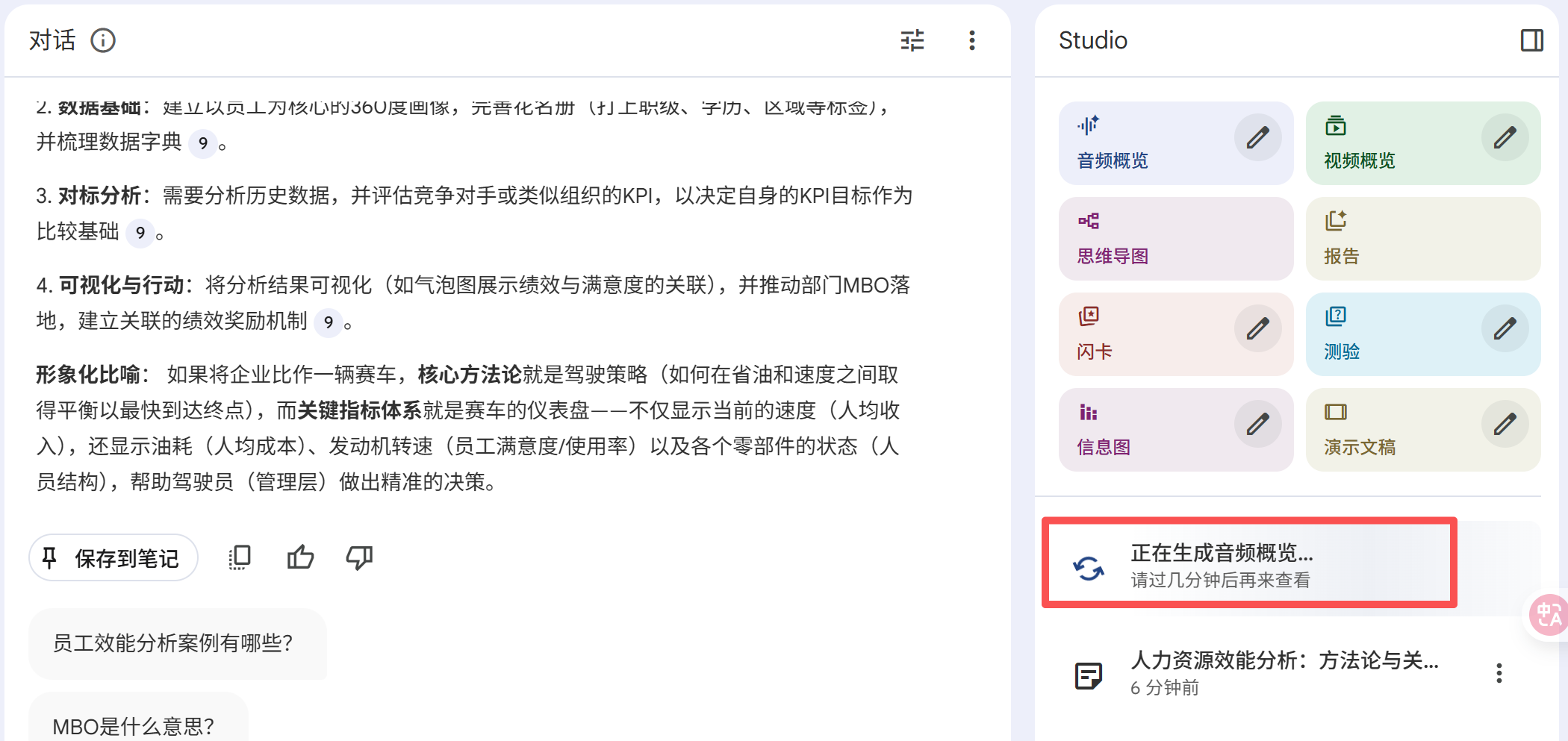Give the response a thumbs up
The height and width of the screenshot is (741, 1568).
click(x=300, y=557)
